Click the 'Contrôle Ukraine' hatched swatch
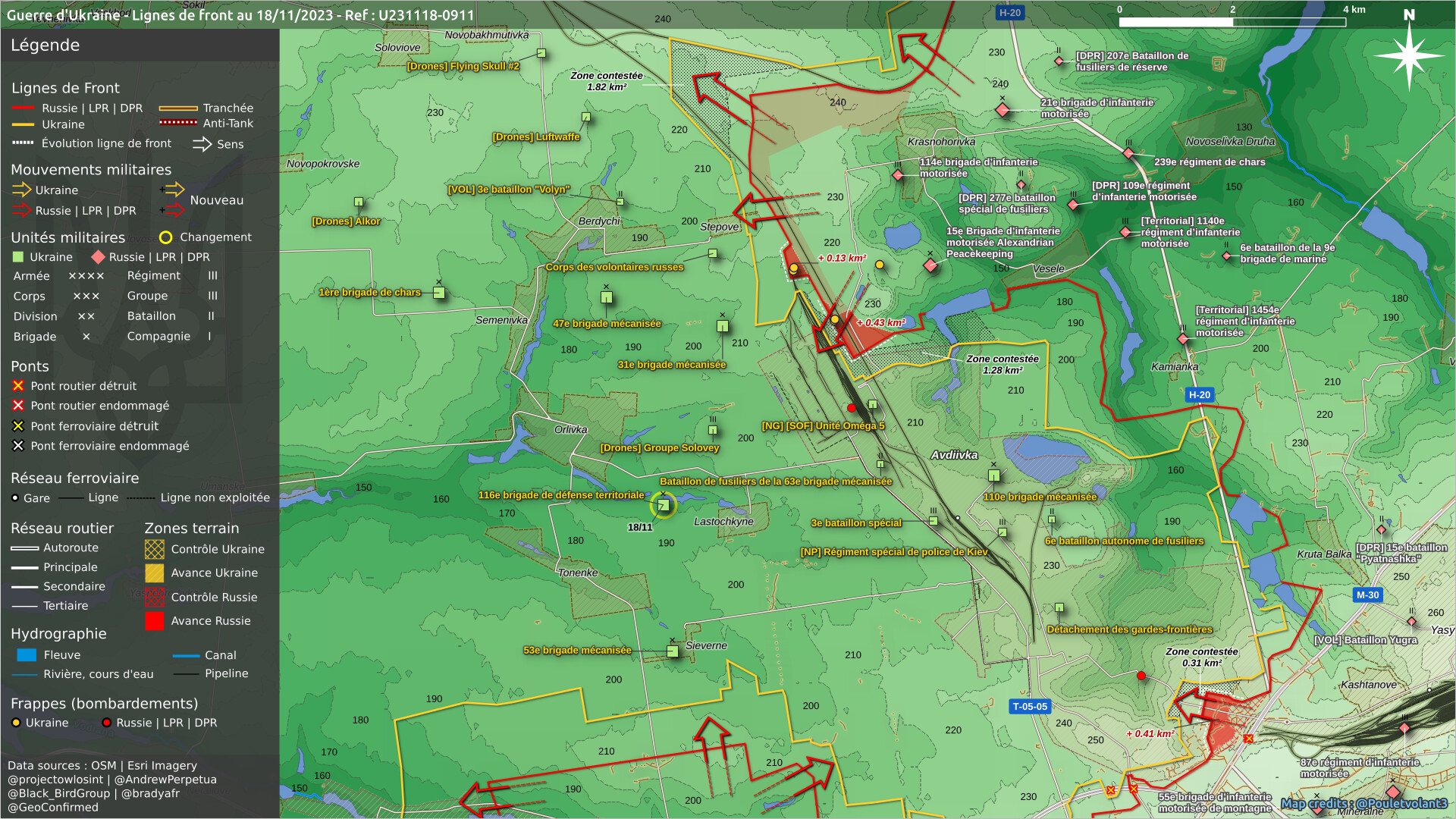 (x=155, y=549)
